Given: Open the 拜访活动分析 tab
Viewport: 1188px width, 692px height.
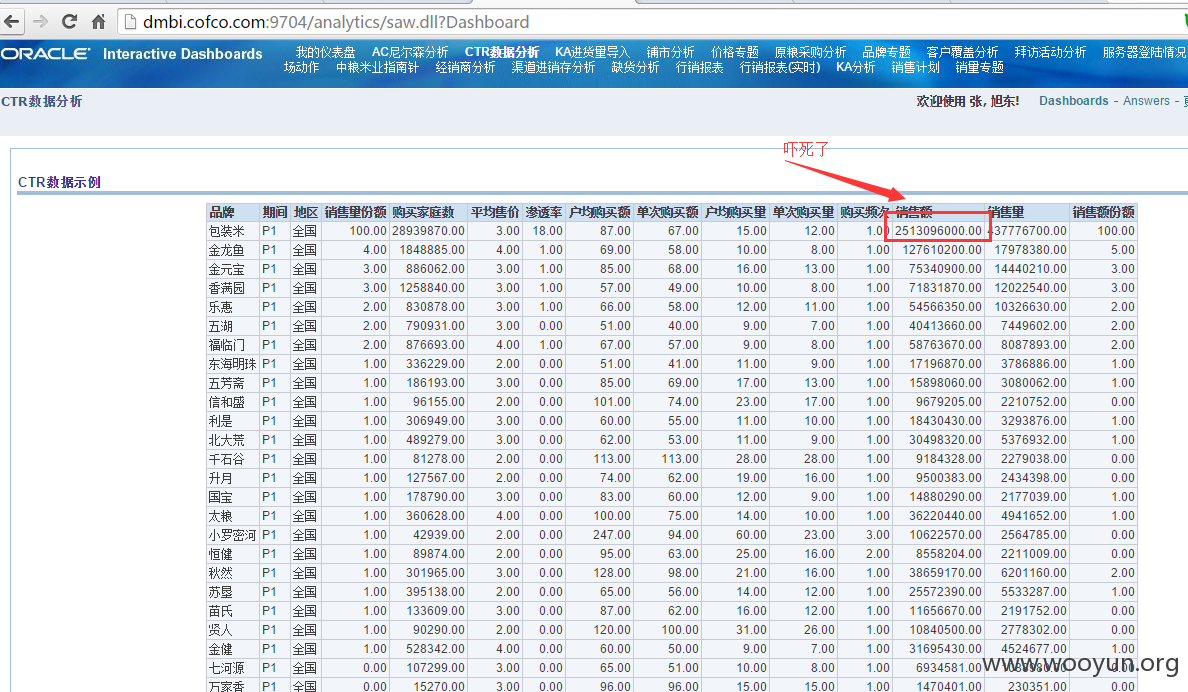Looking at the screenshot, I should tap(1050, 52).
